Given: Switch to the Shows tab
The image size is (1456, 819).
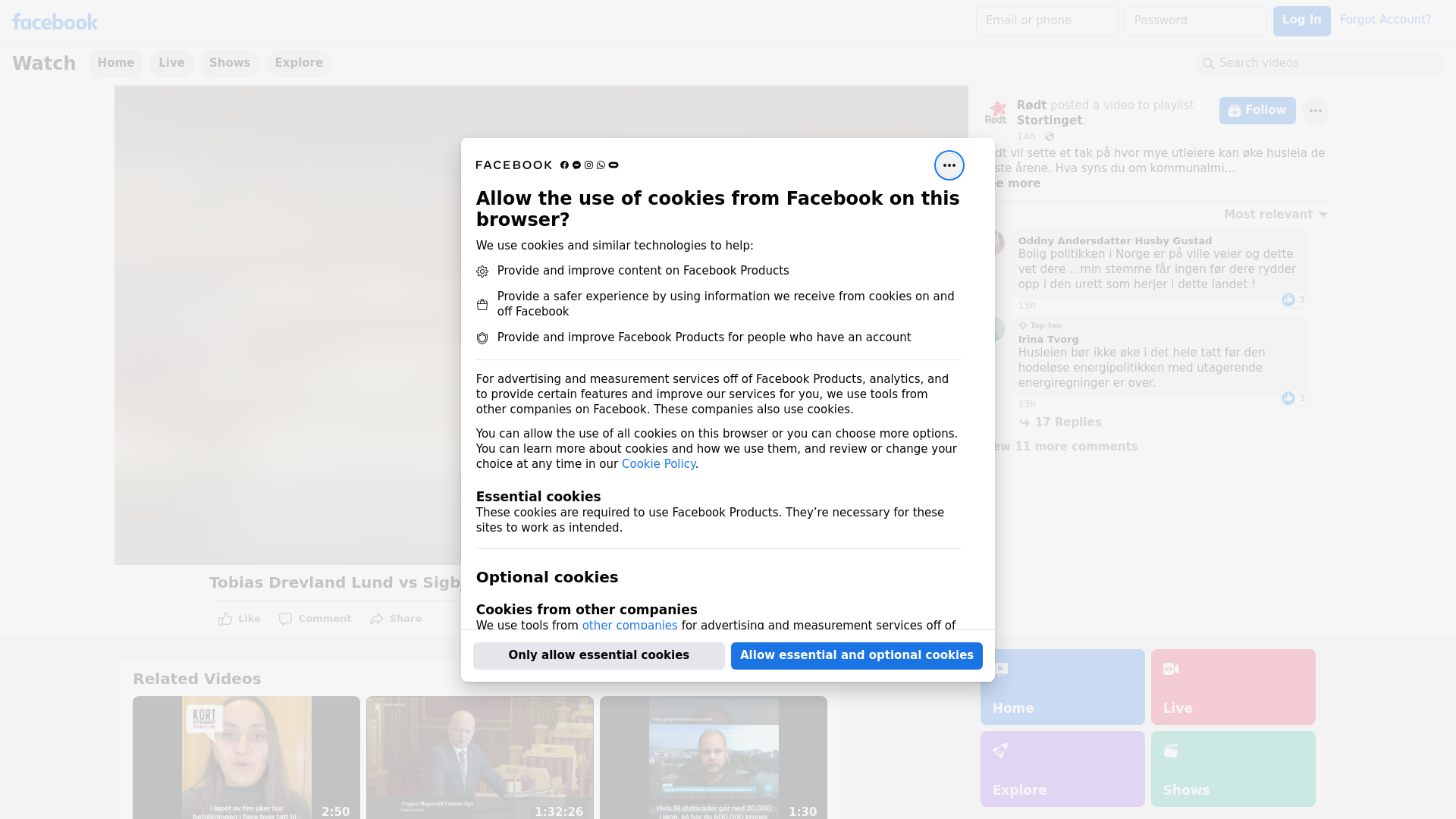Looking at the screenshot, I should click(x=230, y=64).
